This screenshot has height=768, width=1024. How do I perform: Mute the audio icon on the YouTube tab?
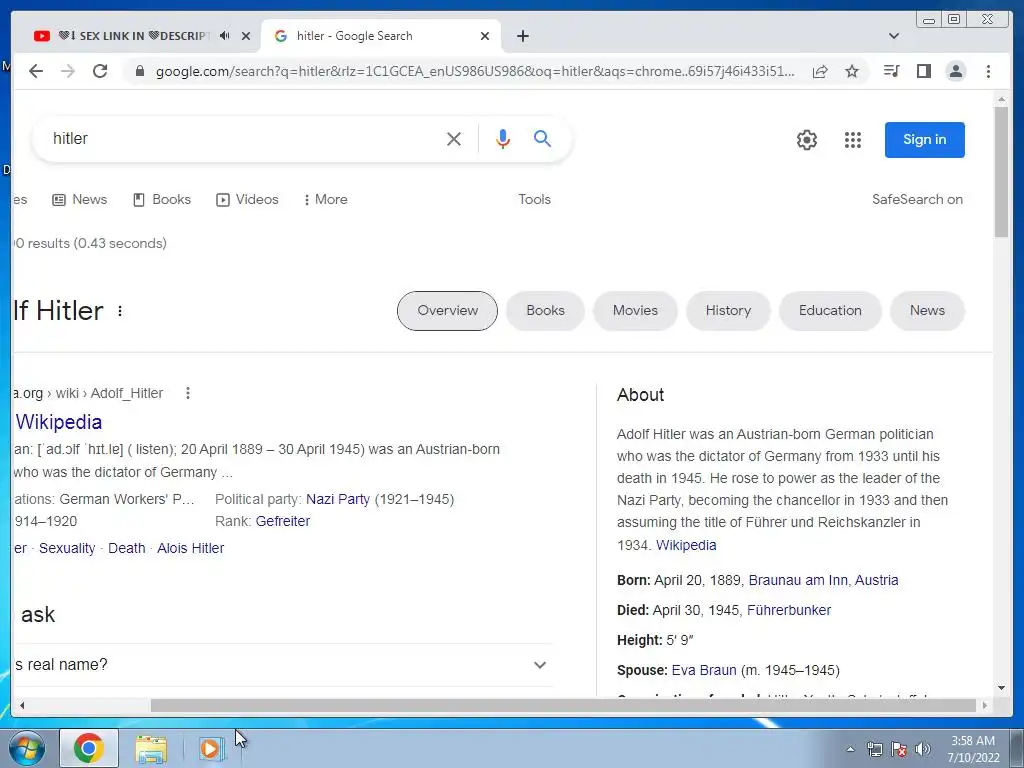pos(225,36)
